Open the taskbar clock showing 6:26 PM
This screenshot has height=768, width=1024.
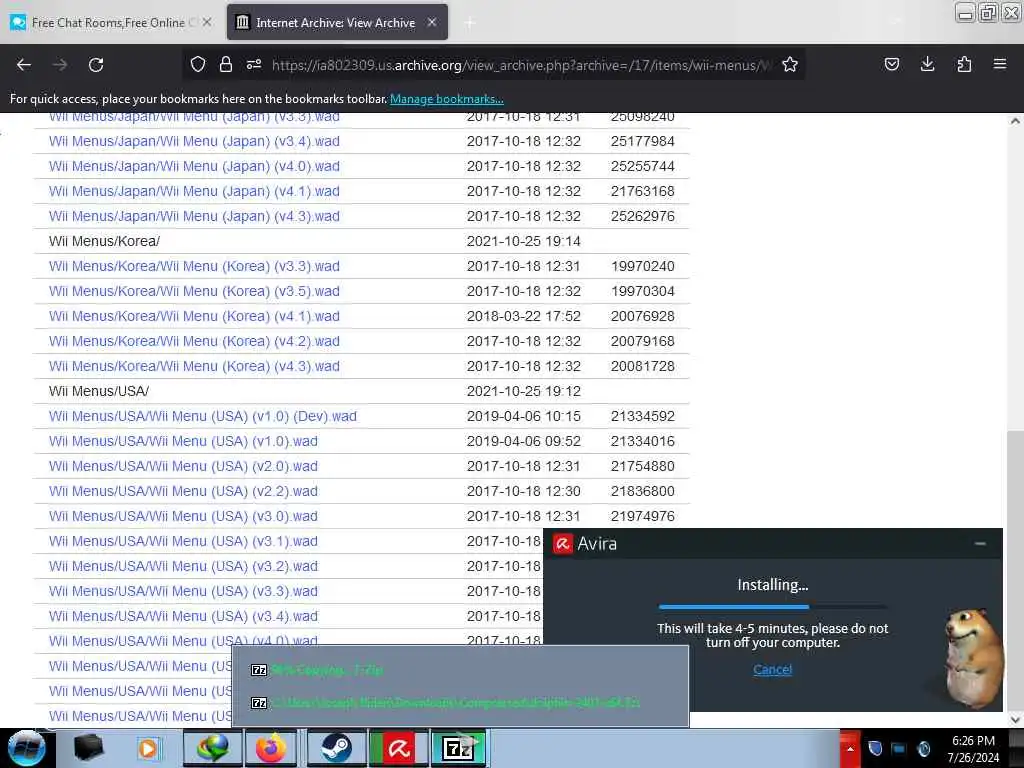click(x=973, y=749)
